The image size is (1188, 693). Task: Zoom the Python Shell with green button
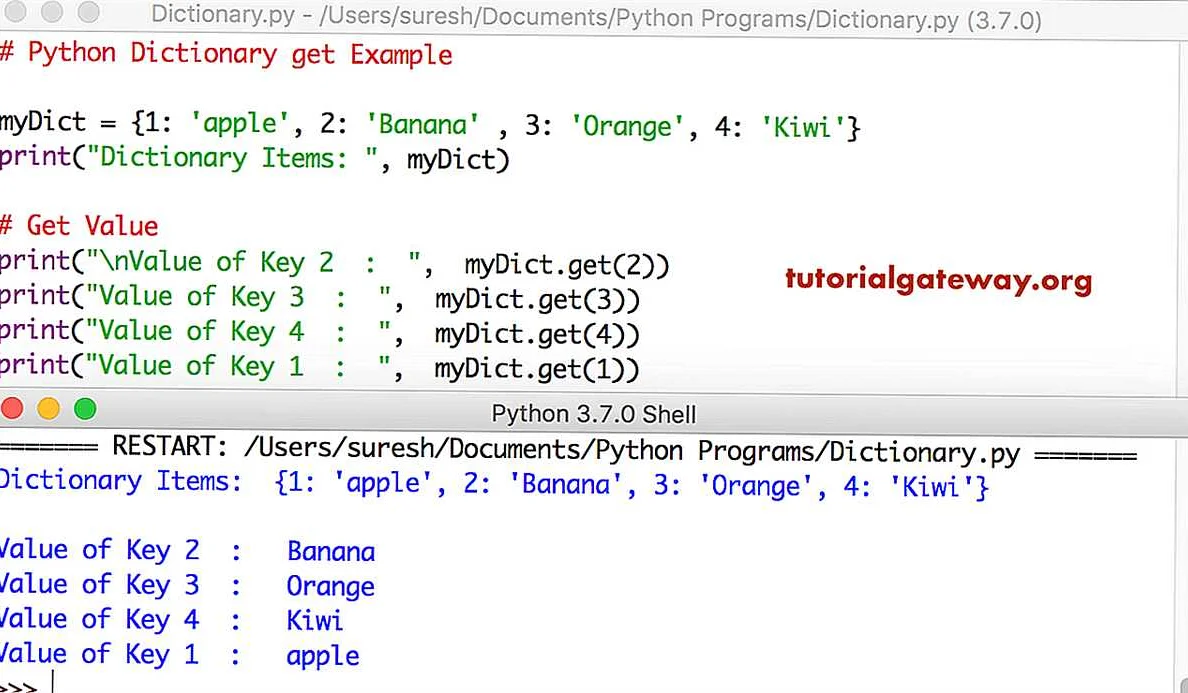tap(85, 409)
